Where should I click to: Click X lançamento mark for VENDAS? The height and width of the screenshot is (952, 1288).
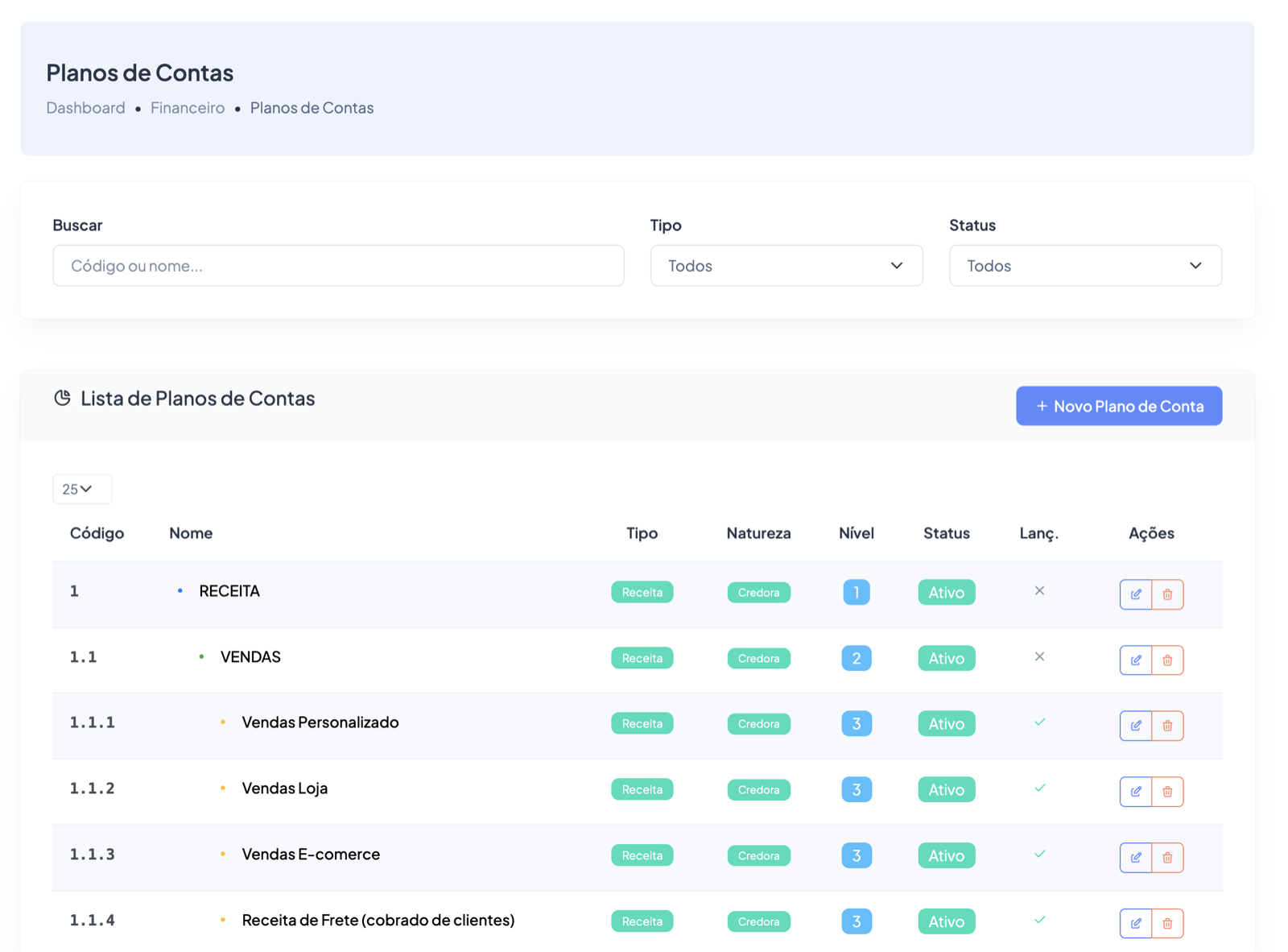pos(1039,657)
